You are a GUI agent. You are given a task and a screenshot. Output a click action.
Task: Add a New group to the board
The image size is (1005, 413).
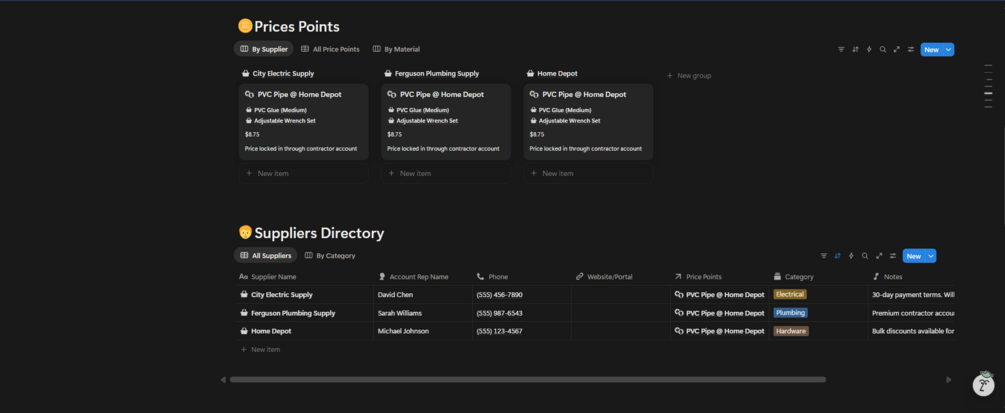[x=689, y=76]
